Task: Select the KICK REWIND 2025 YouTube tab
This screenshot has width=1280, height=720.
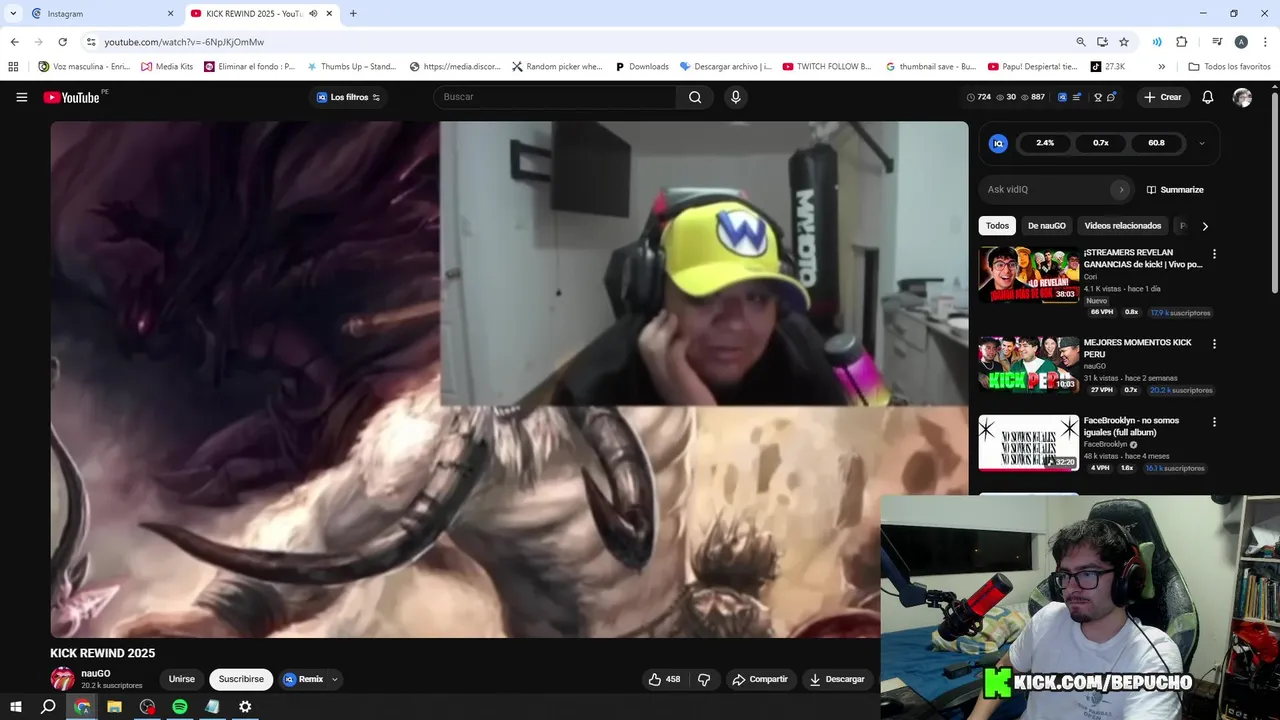Action: (262, 14)
